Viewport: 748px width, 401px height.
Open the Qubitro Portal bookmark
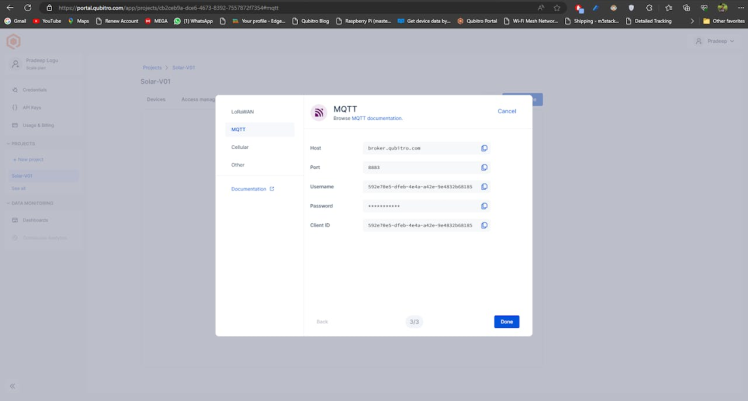tap(477, 21)
